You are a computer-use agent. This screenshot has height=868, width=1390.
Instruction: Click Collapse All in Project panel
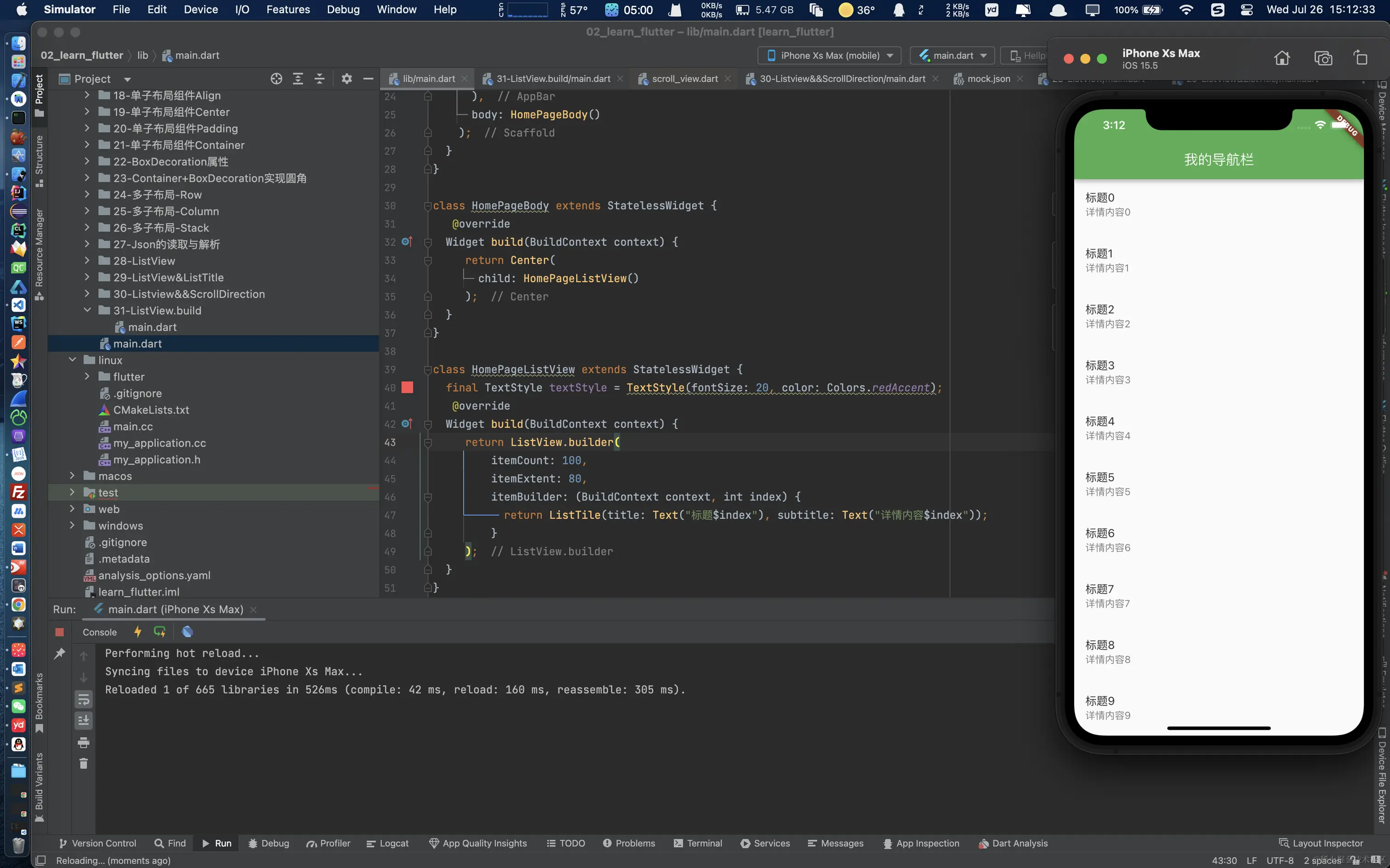click(x=320, y=79)
